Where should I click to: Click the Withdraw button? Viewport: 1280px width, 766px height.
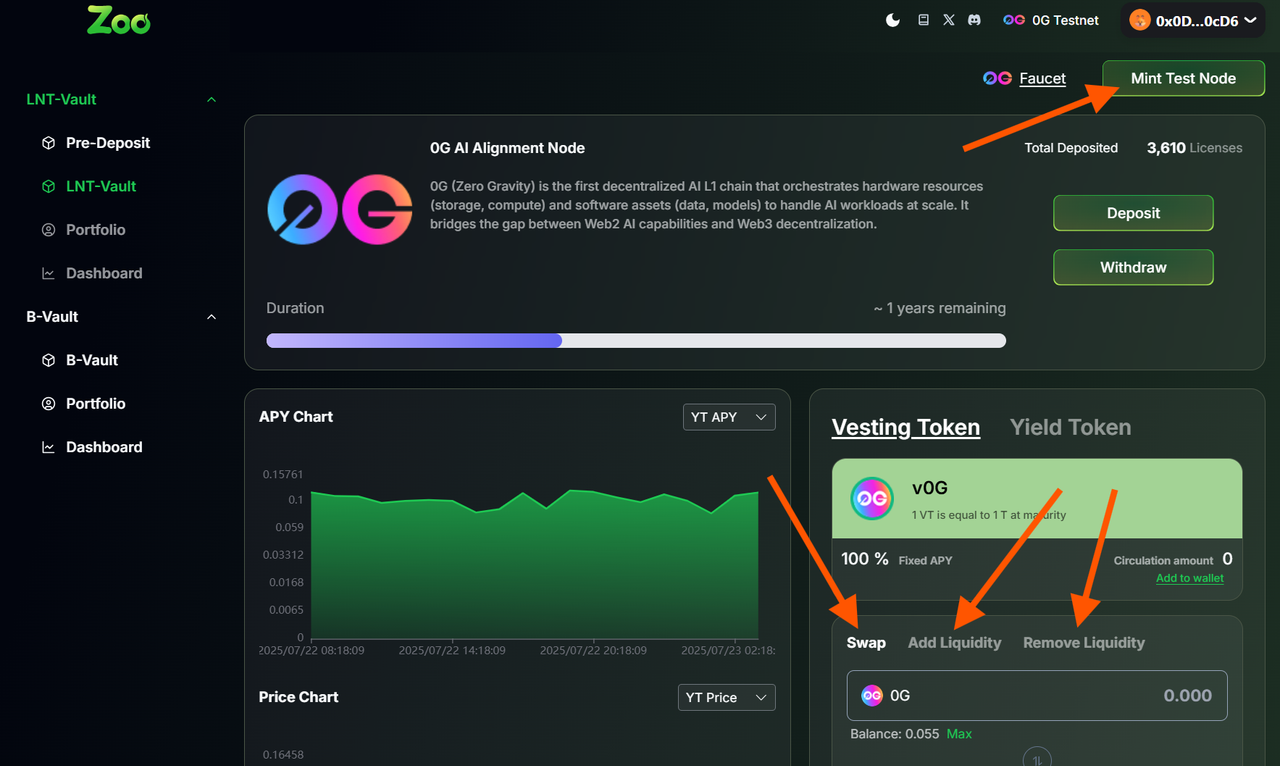pos(1133,267)
